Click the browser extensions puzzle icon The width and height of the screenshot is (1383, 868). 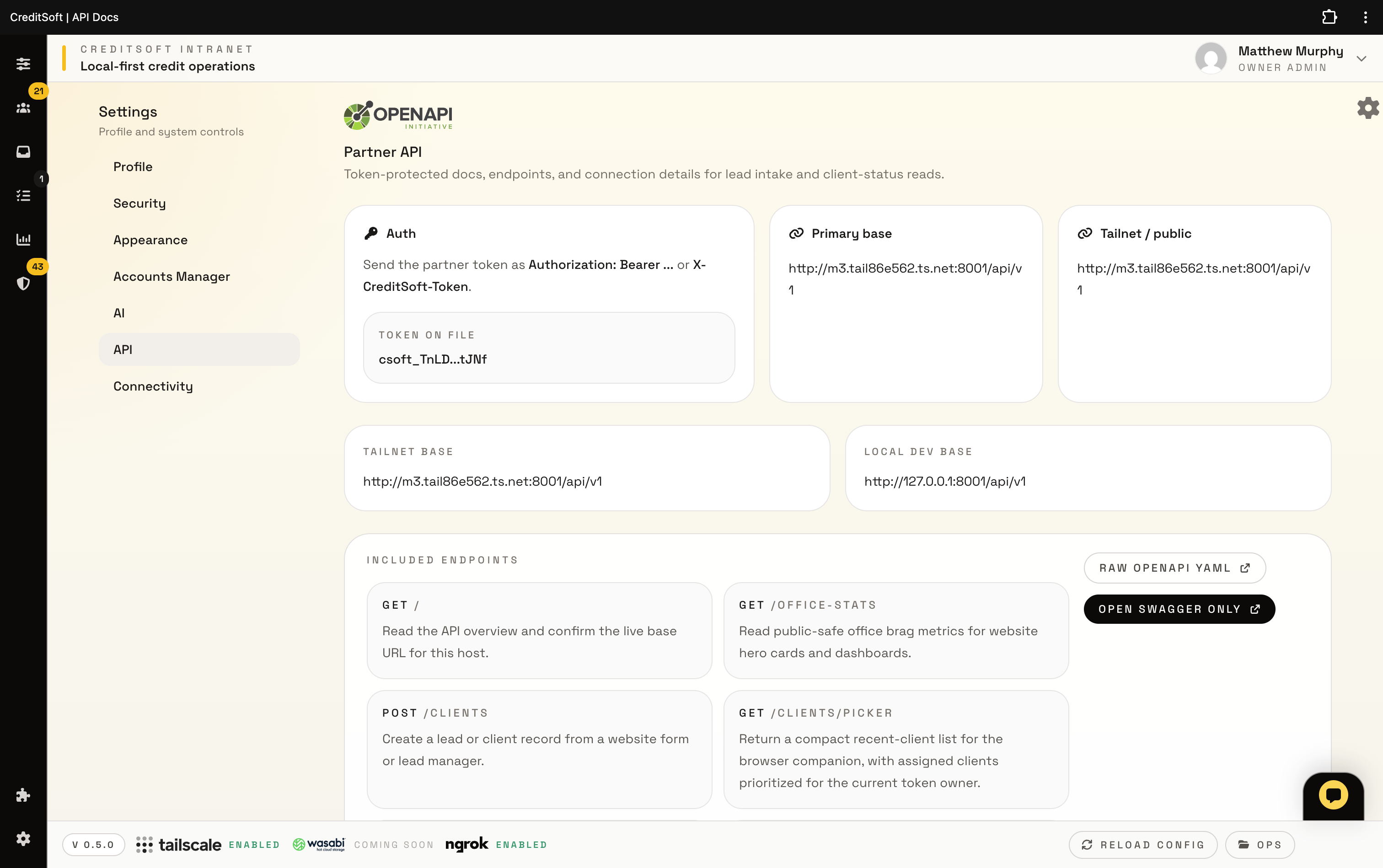point(1329,17)
